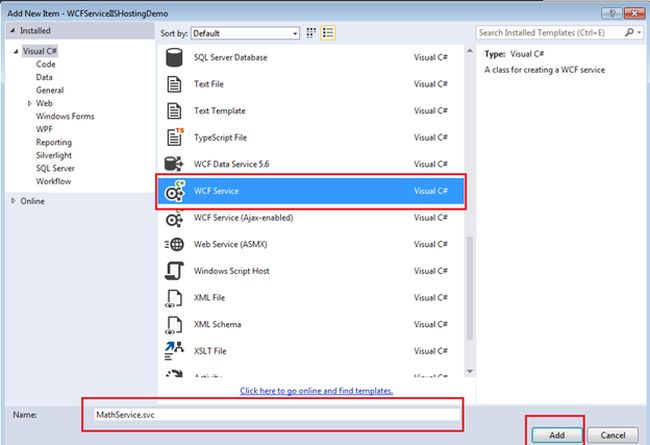Click the WCF Data Service 5.6 icon
The height and width of the screenshot is (445, 650).
tap(174, 164)
